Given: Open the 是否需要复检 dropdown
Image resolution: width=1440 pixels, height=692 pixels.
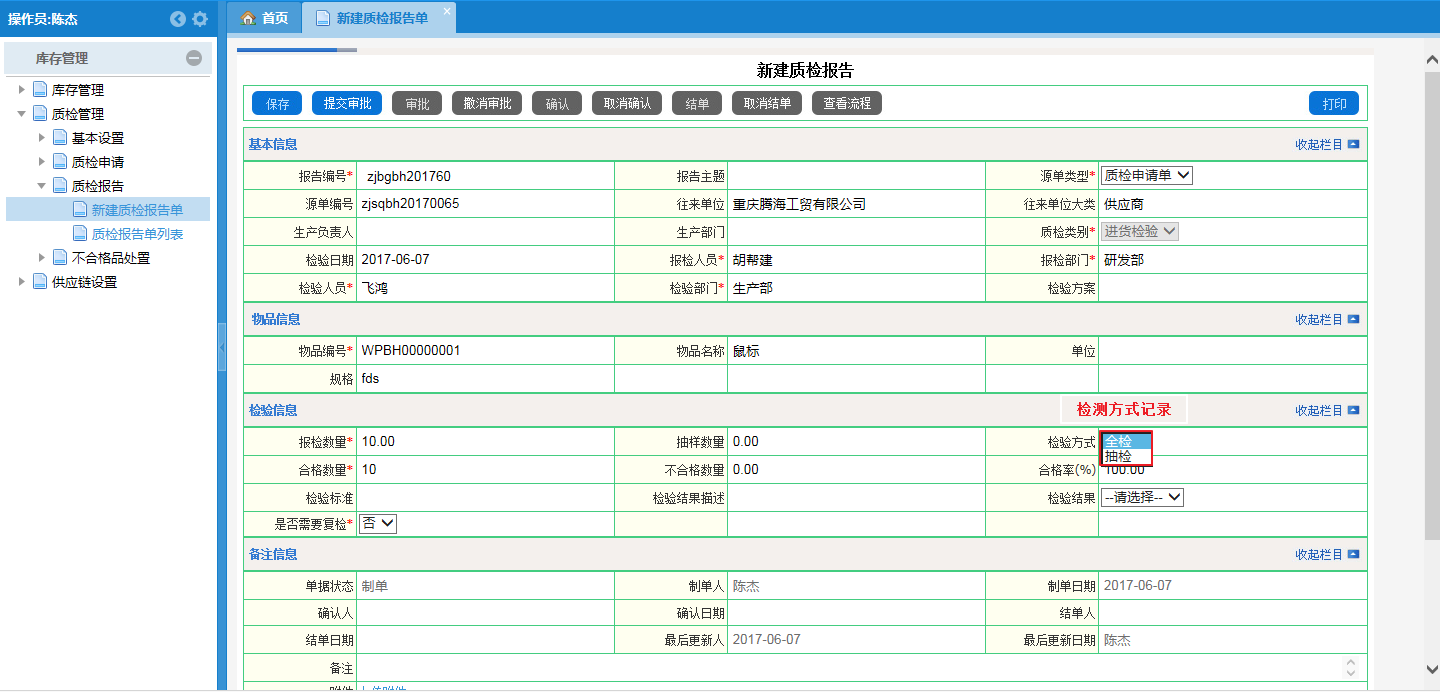Looking at the screenshot, I should pyautogui.click(x=378, y=523).
